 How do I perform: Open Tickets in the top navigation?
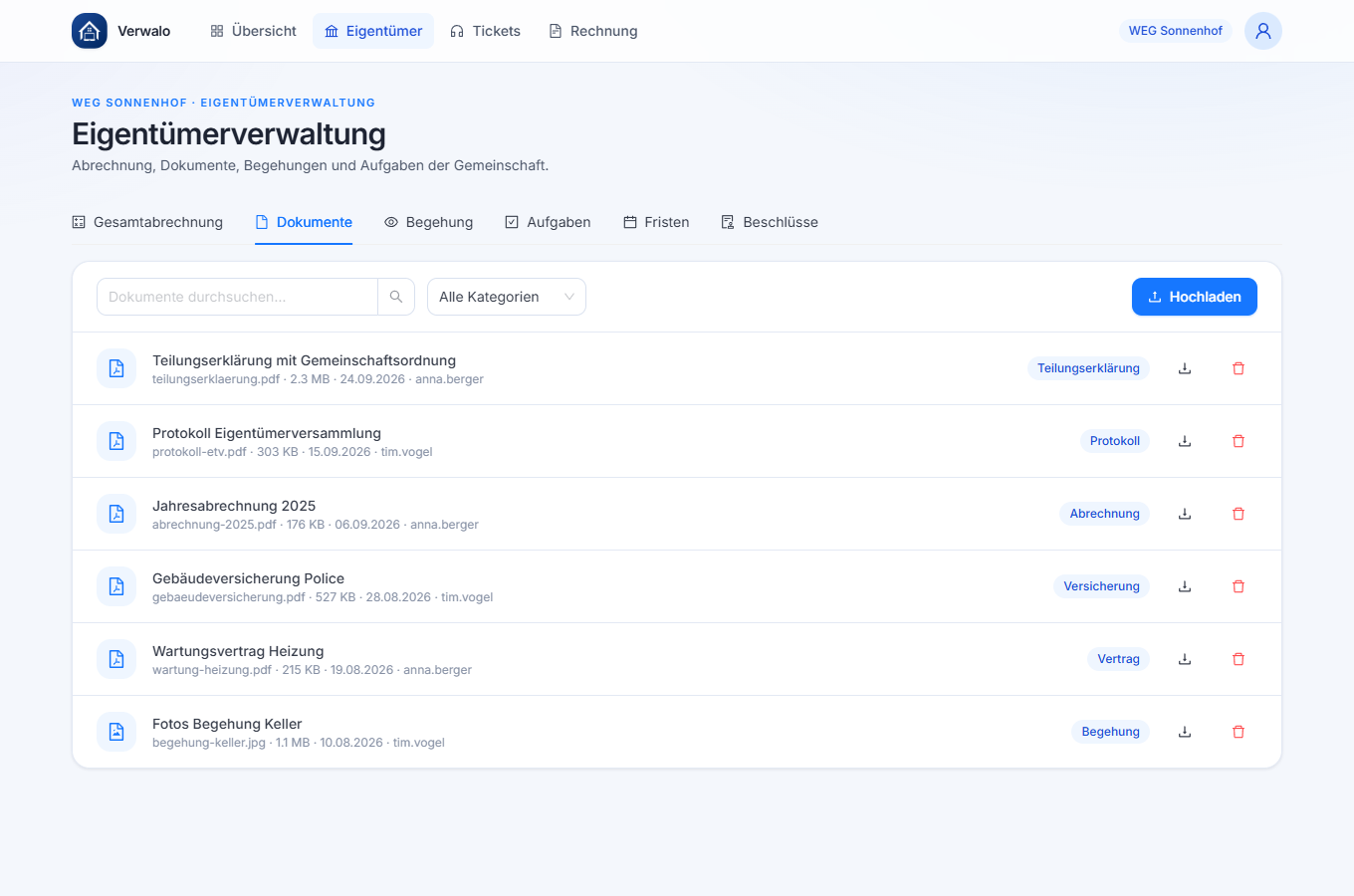[x=485, y=31]
